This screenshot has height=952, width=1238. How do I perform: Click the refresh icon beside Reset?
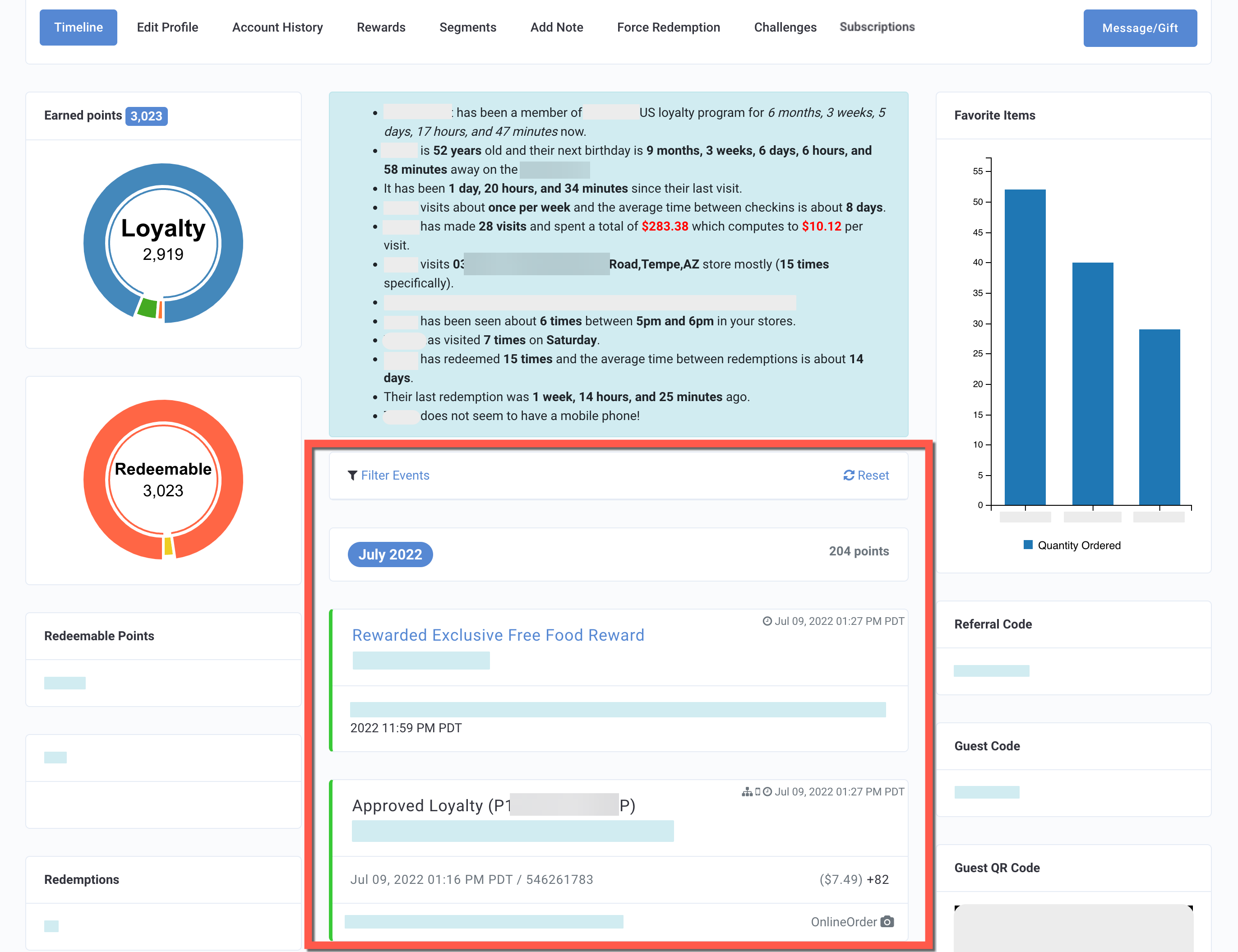[x=848, y=476]
